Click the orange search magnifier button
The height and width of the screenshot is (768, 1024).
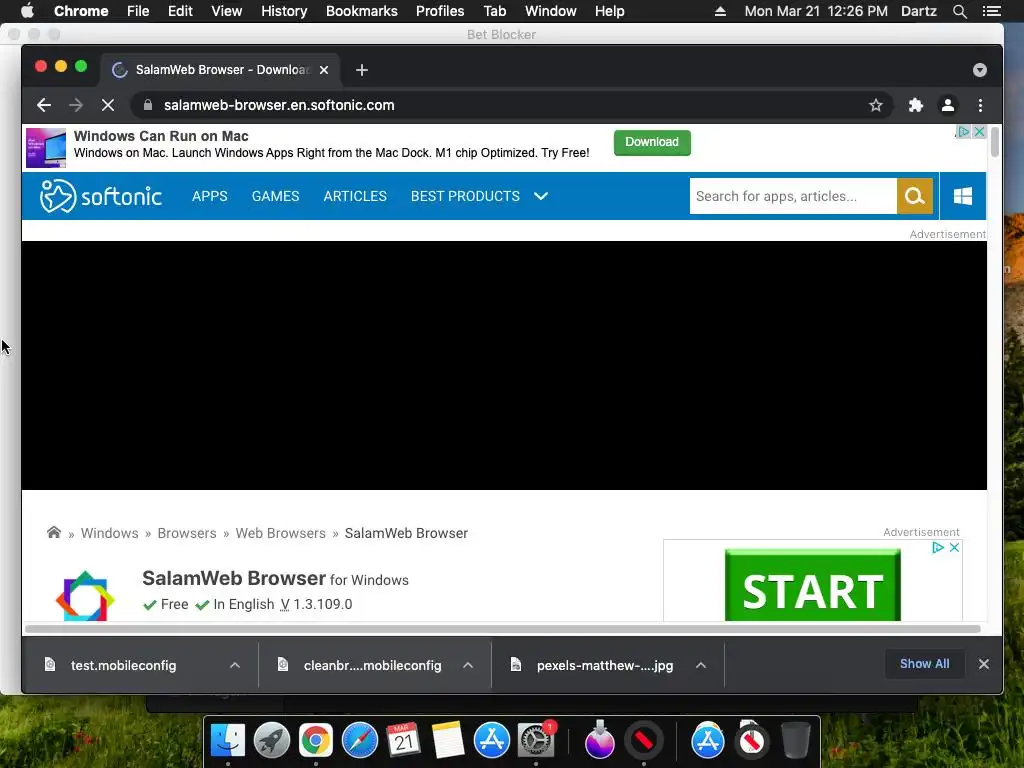tap(914, 196)
